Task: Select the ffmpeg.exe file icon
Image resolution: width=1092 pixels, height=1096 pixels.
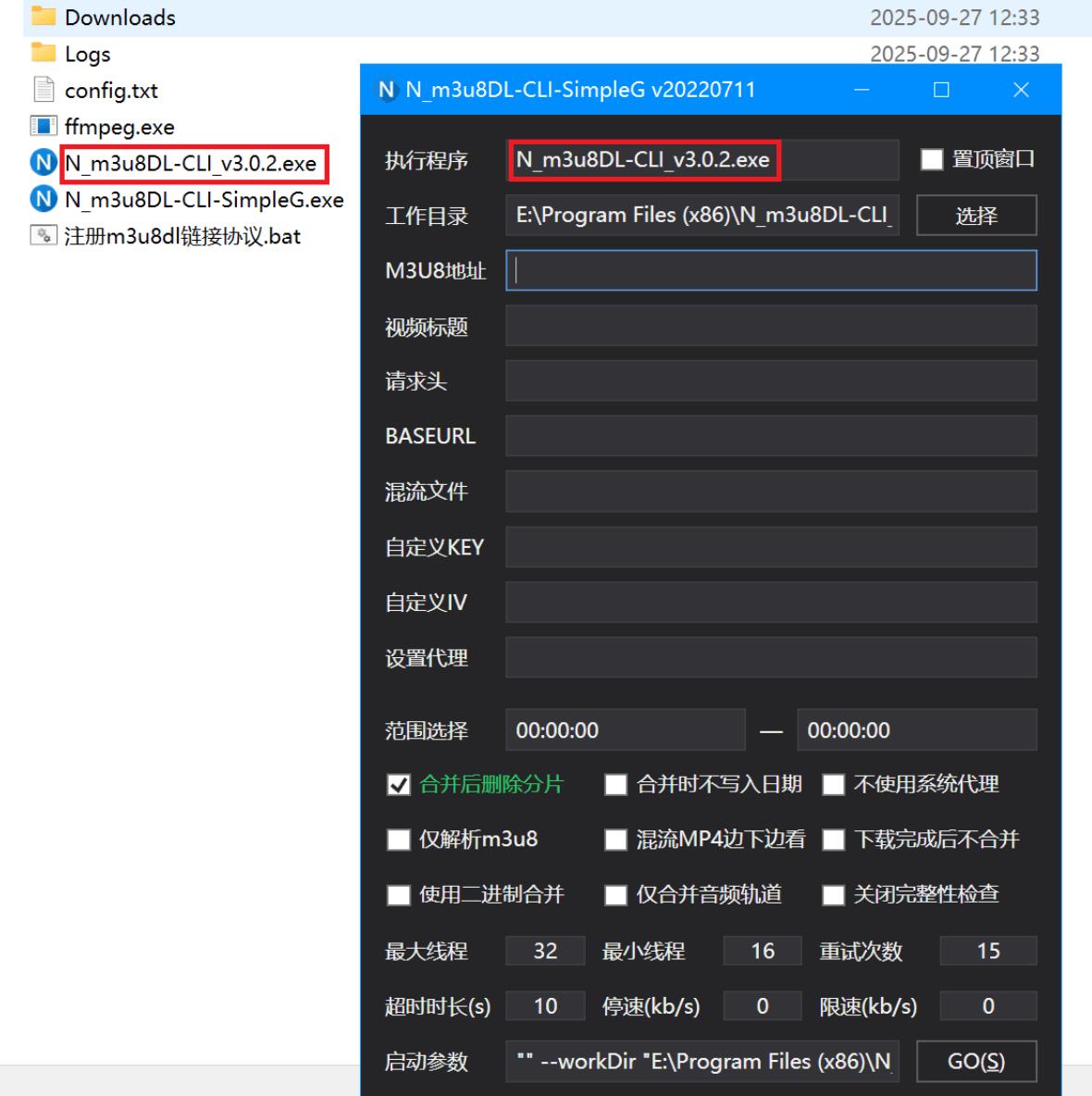Action: (43, 126)
